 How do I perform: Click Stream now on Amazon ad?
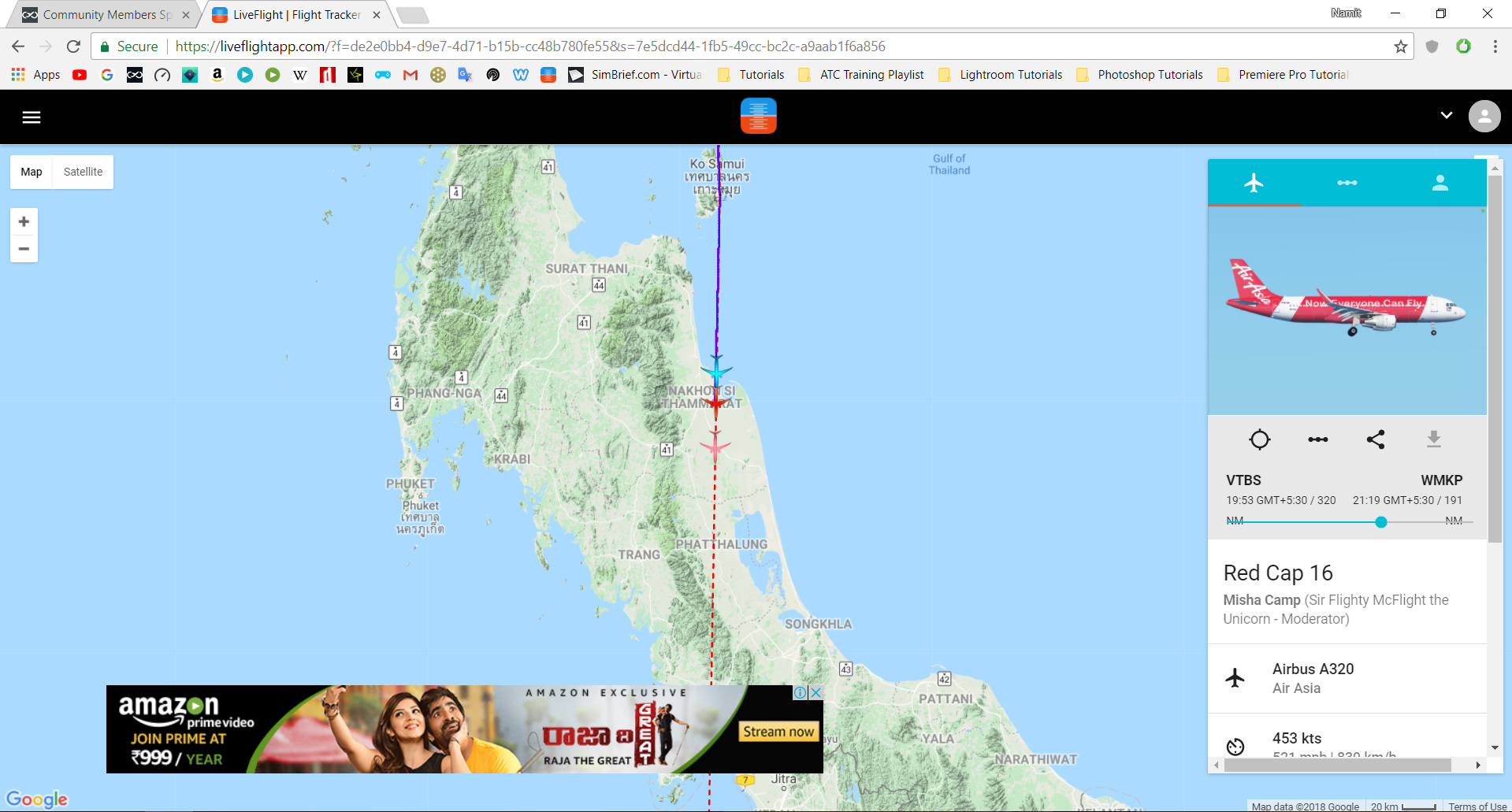tap(778, 732)
